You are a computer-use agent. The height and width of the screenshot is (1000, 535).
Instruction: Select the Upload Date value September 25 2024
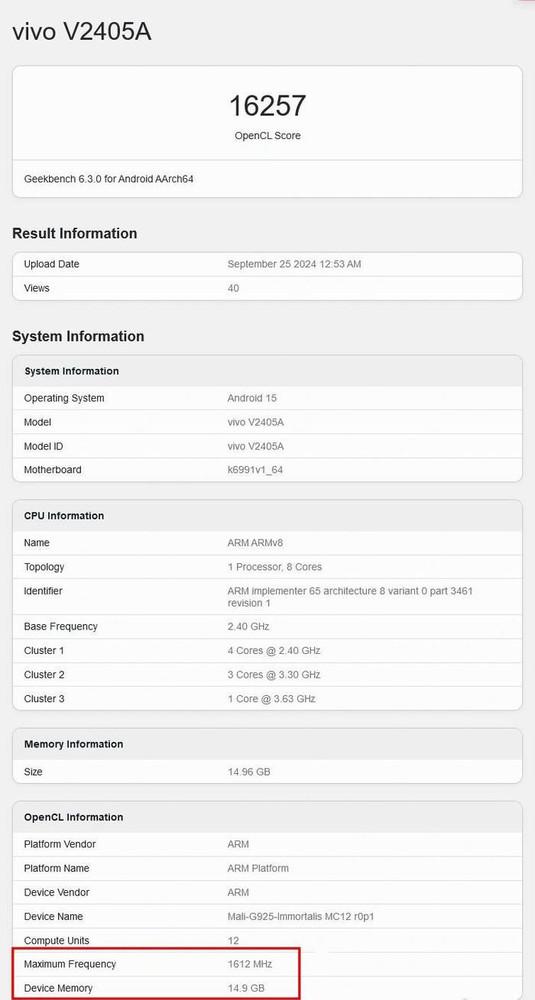[x=294, y=264]
